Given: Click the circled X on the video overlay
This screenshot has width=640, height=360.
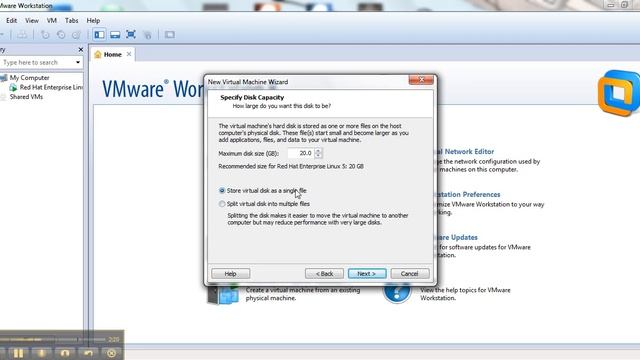Looking at the screenshot, I should [x=111, y=353].
